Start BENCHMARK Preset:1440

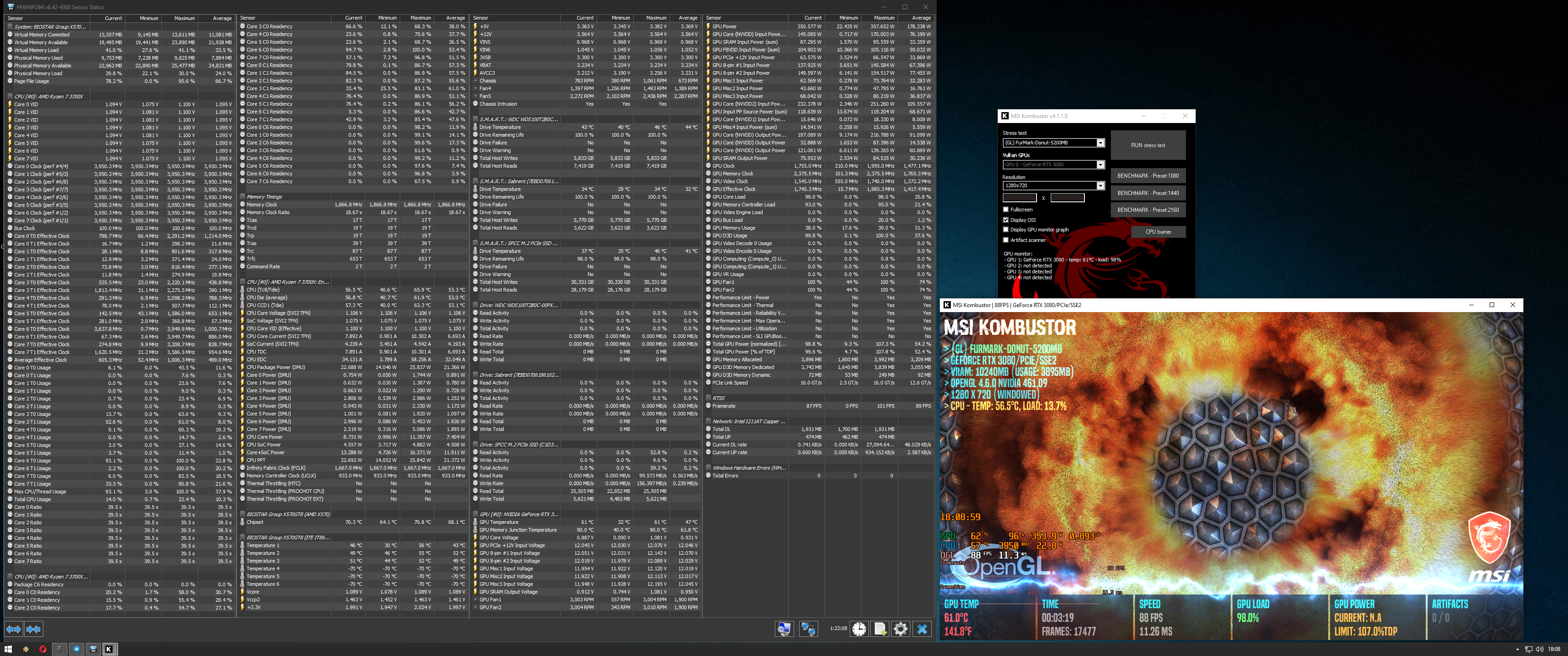click(1147, 193)
